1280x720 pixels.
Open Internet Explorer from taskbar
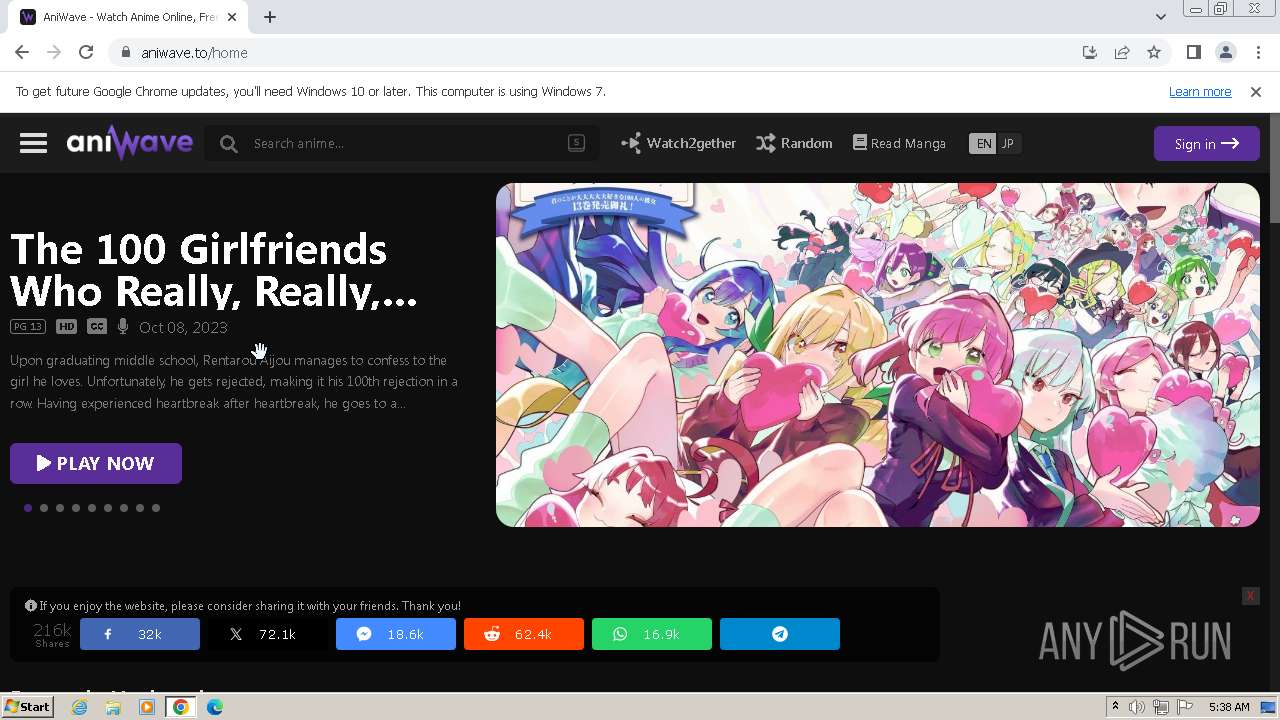(x=79, y=707)
